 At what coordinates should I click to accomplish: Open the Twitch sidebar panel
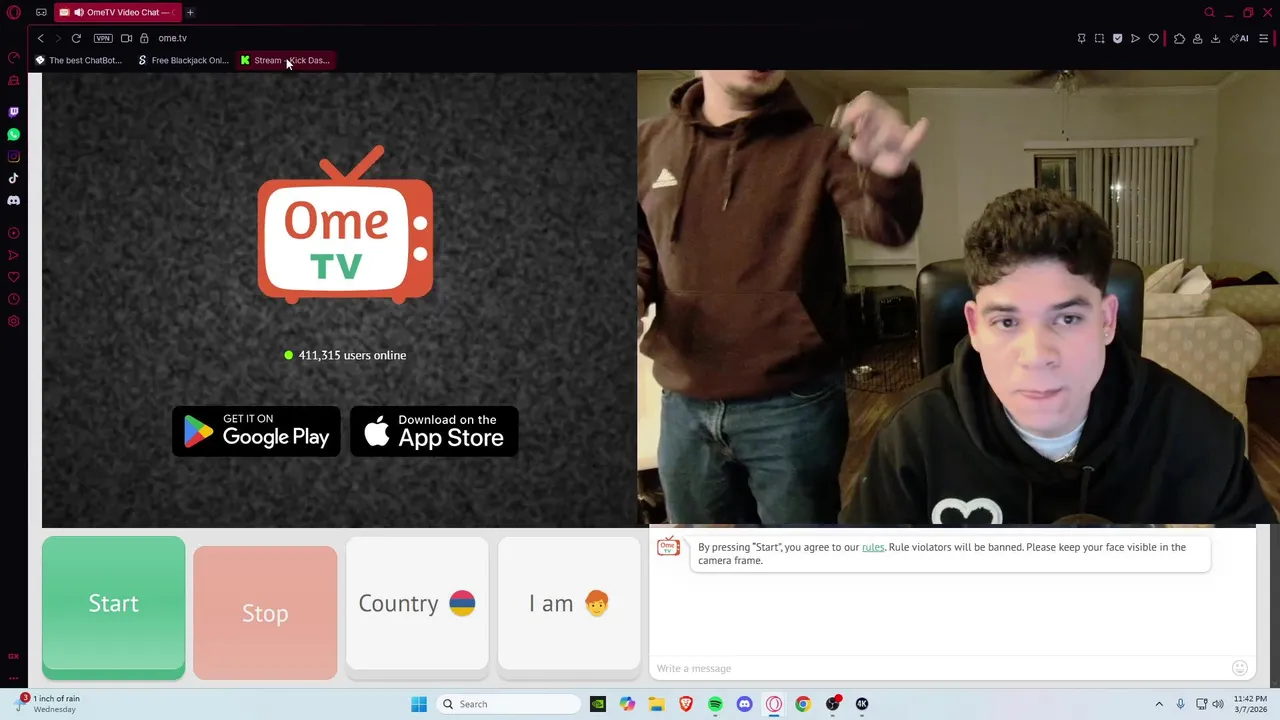[14, 112]
